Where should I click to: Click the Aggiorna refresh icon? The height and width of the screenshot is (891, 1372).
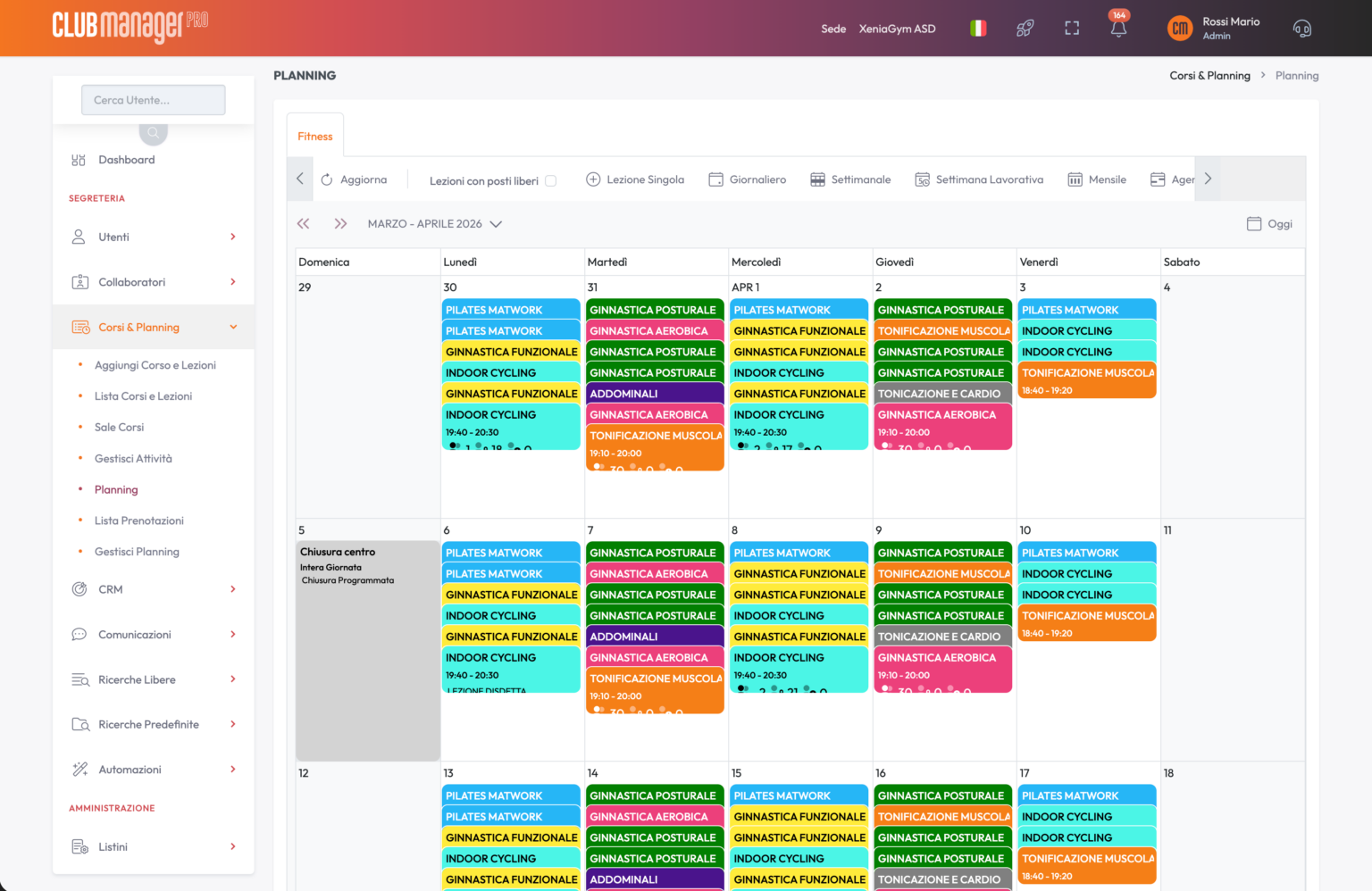[x=327, y=179]
